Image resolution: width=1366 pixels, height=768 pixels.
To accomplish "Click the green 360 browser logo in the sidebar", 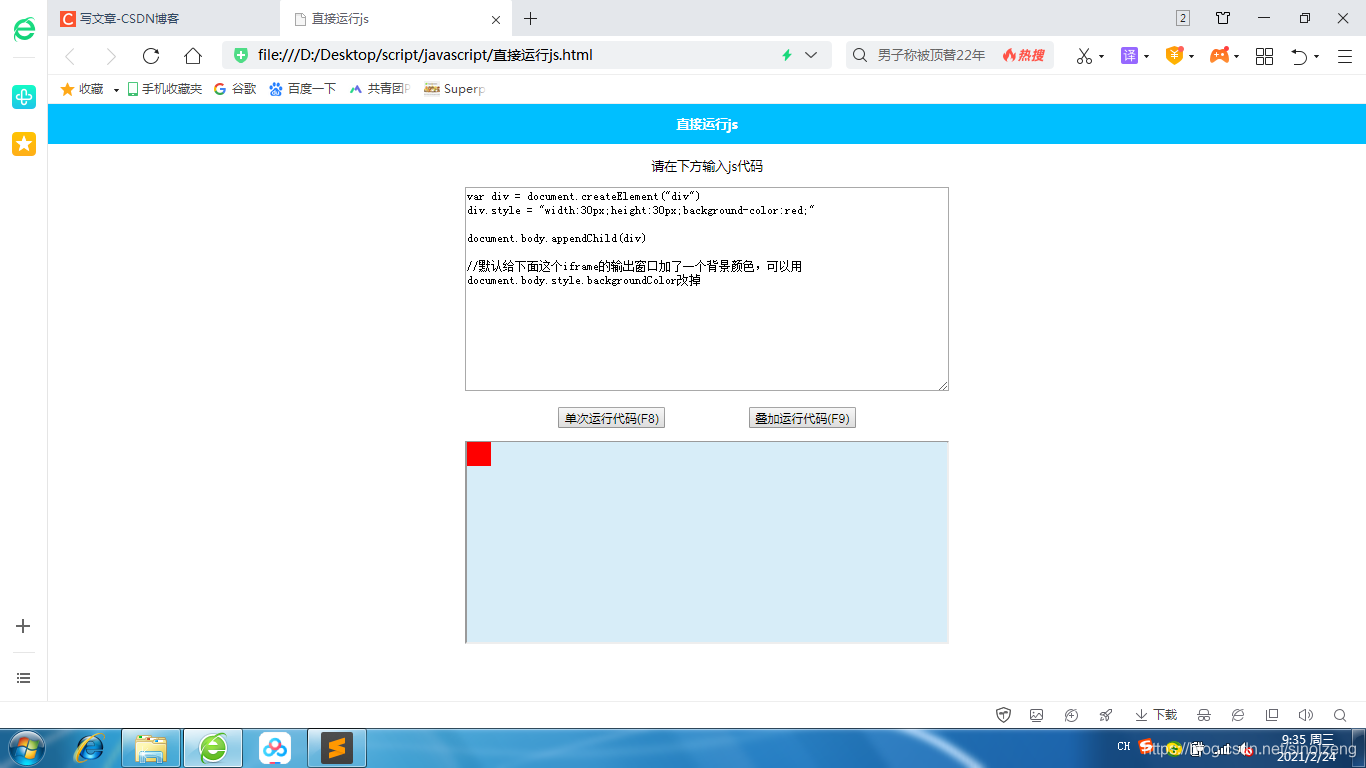I will pos(24,29).
